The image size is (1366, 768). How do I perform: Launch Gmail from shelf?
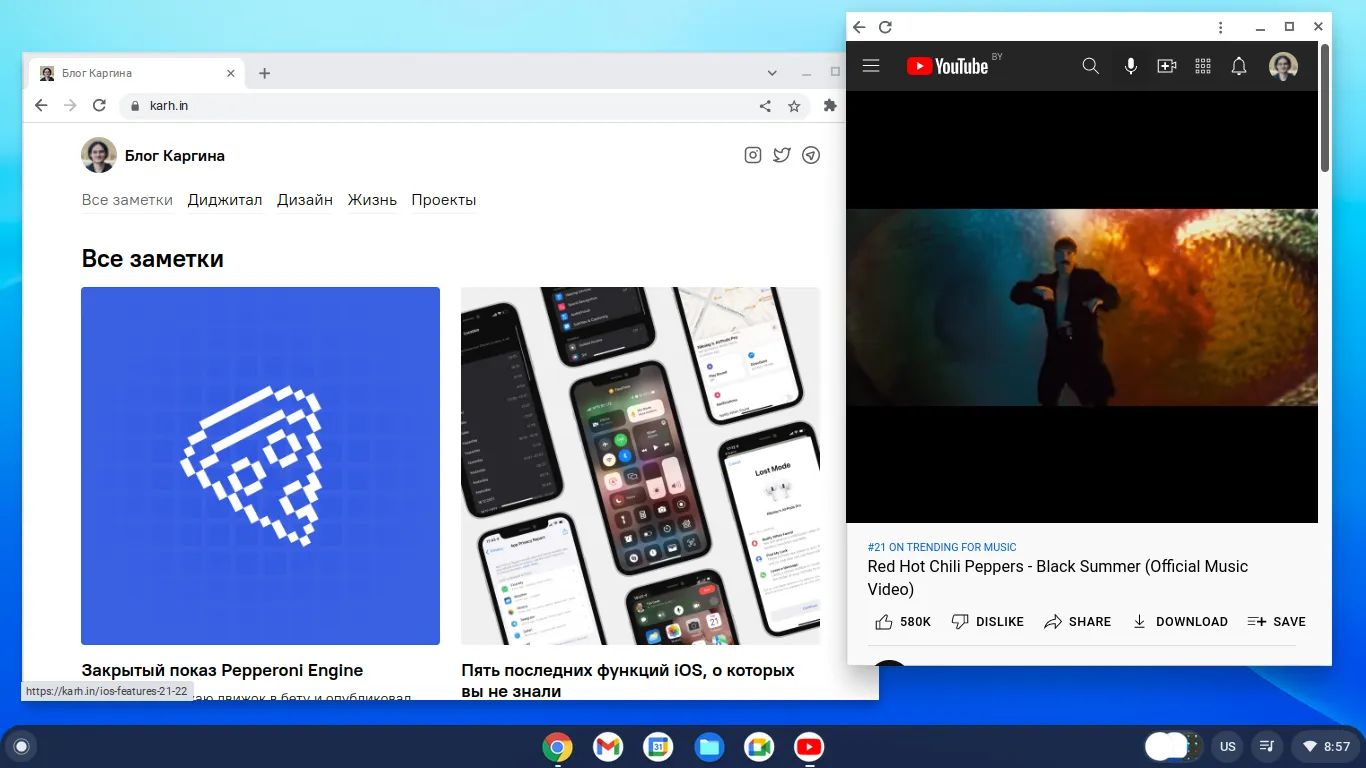(608, 747)
